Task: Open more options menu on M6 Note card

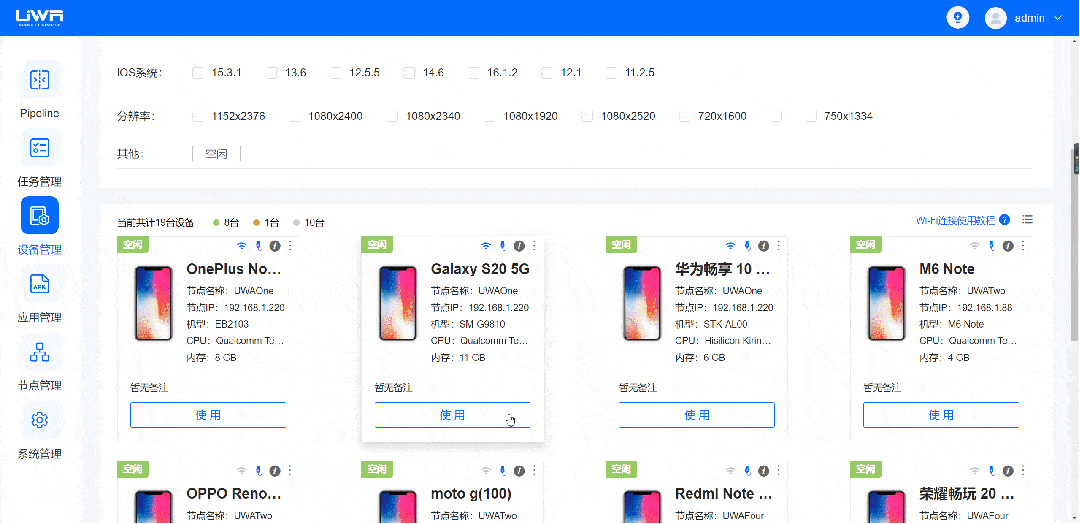Action: [x=1023, y=245]
